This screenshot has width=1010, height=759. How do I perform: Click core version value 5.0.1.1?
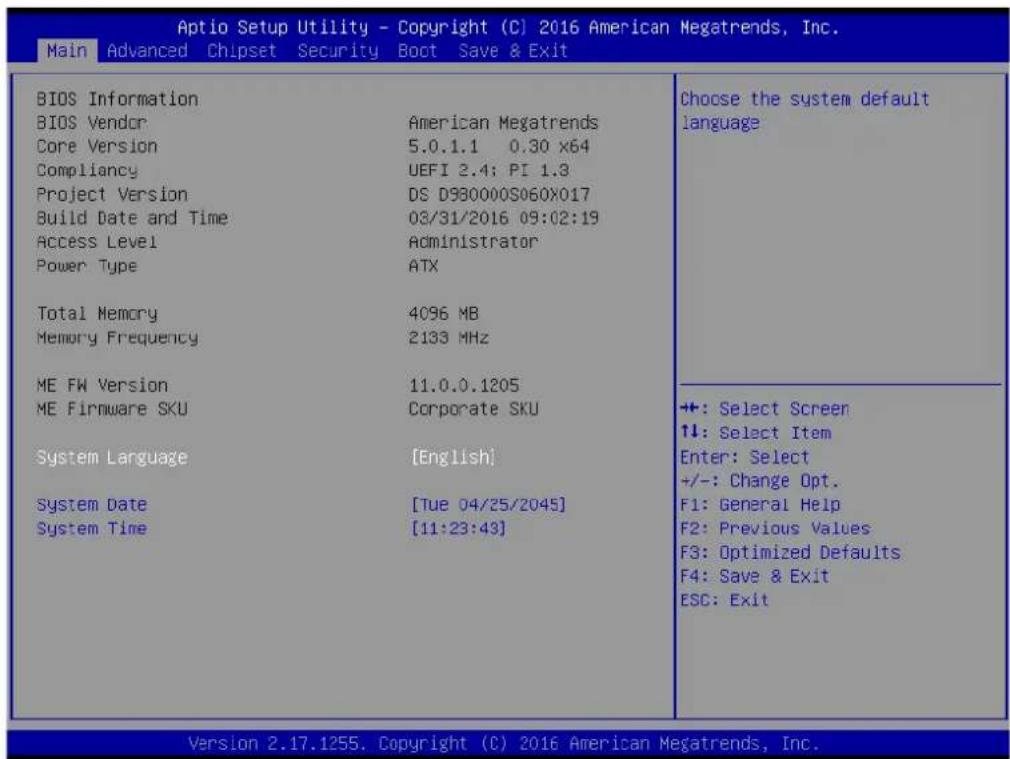[499, 146]
